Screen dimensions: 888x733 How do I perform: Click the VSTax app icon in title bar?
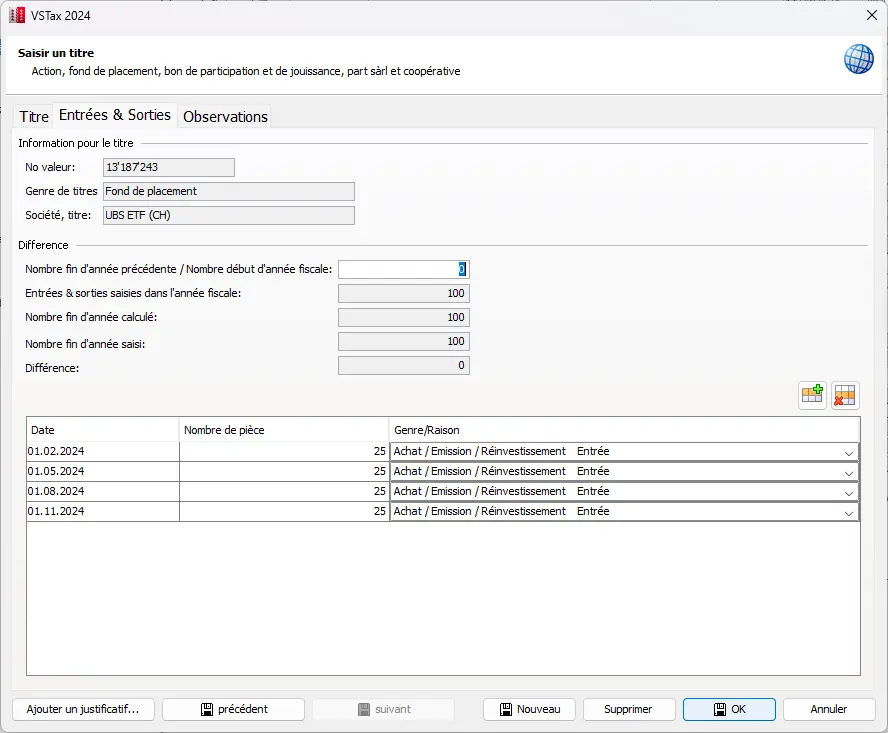point(17,14)
